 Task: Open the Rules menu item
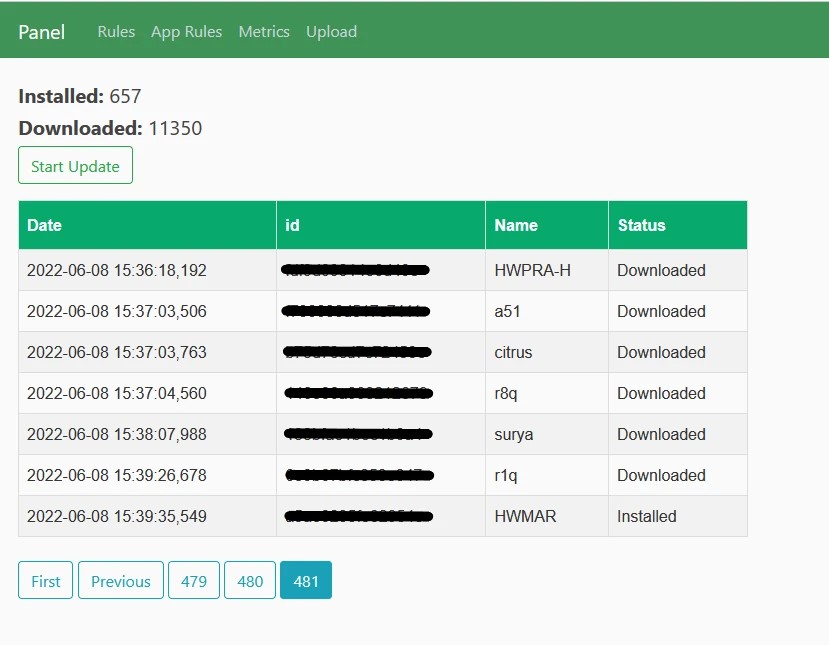click(116, 32)
